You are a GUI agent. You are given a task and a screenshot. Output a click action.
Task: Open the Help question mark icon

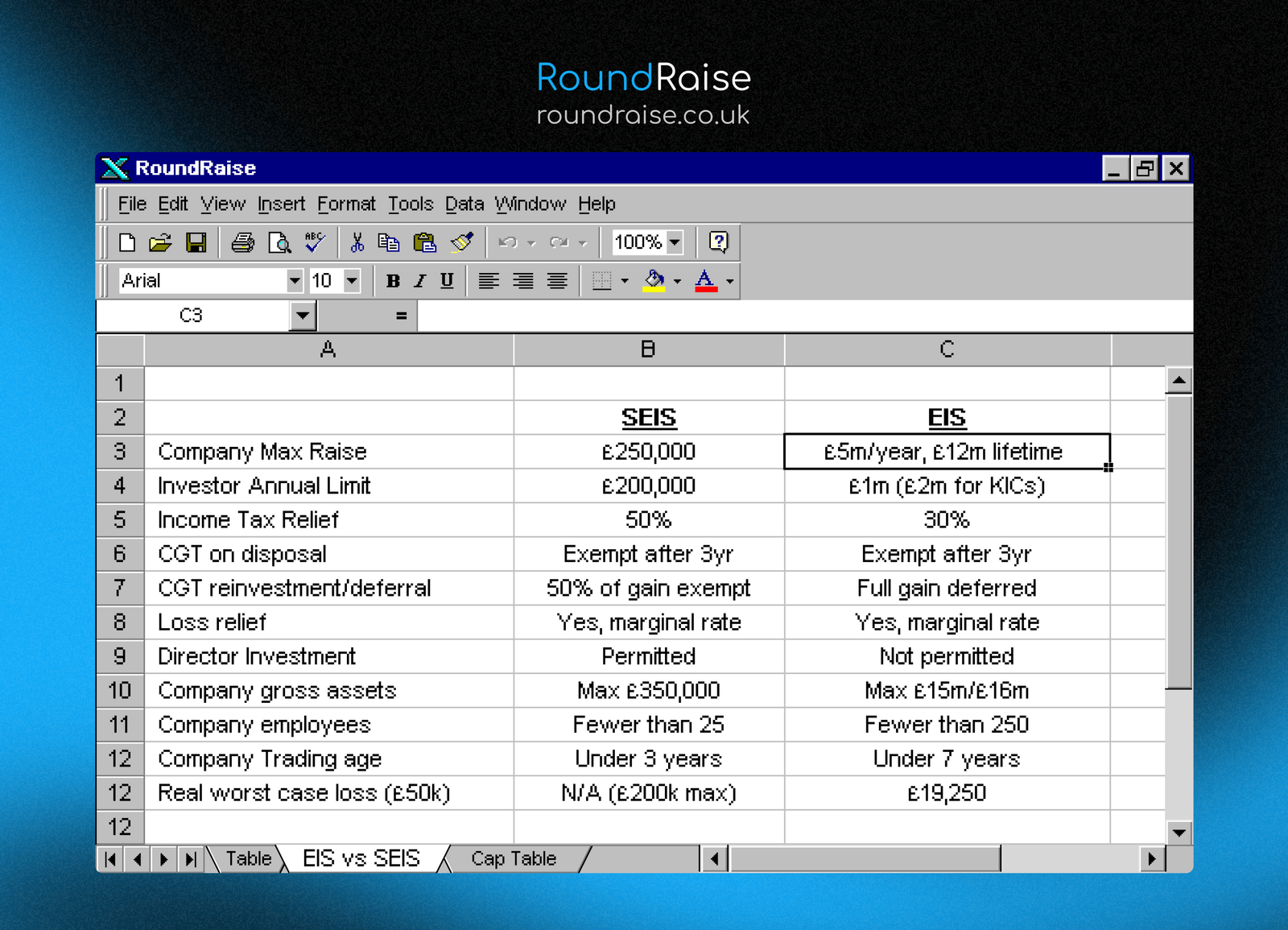(718, 242)
